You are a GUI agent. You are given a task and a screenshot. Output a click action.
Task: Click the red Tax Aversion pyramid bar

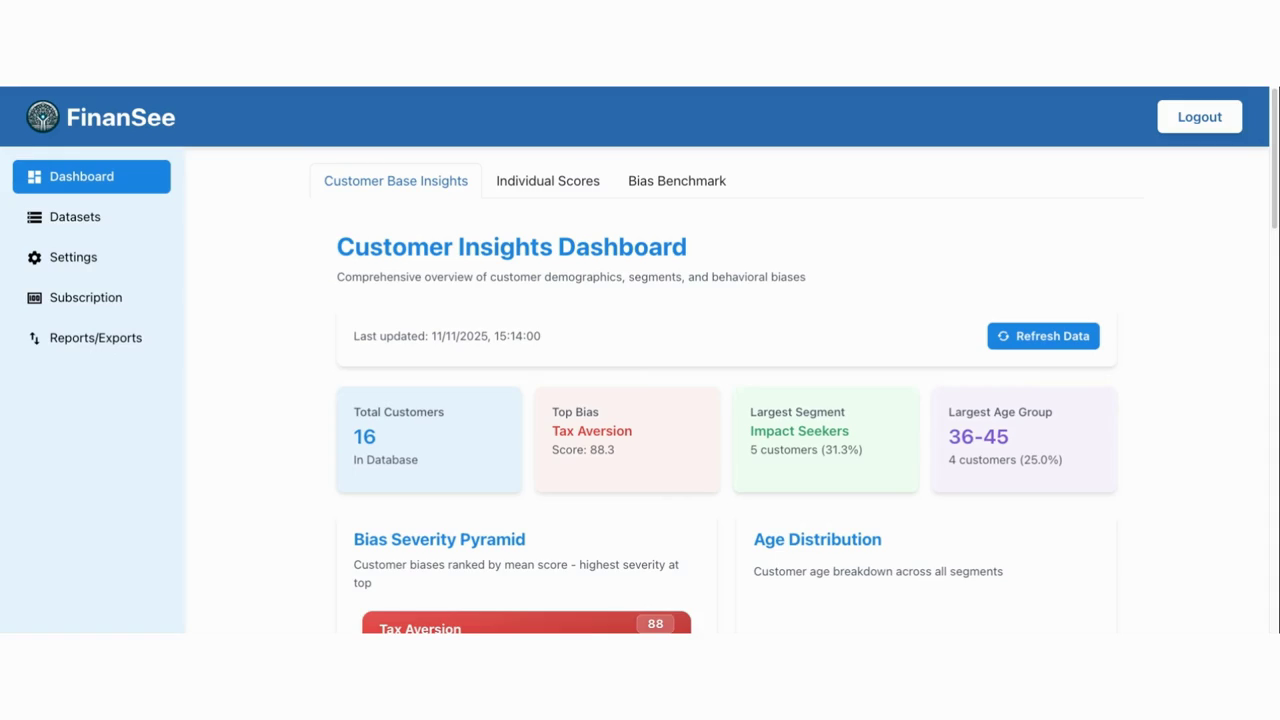tap(526, 623)
